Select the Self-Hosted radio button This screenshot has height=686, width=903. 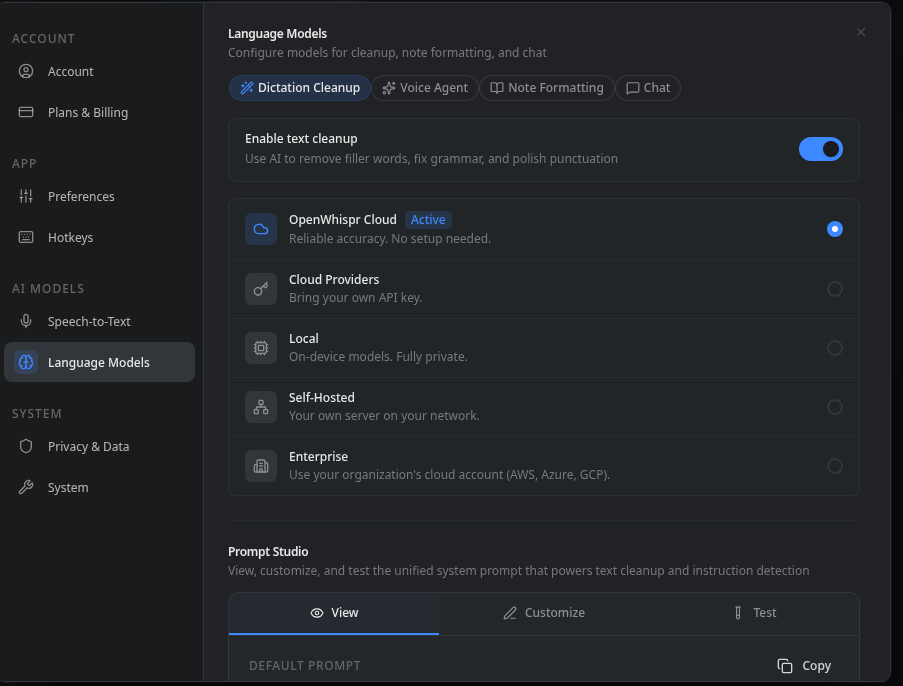pyautogui.click(x=834, y=407)
